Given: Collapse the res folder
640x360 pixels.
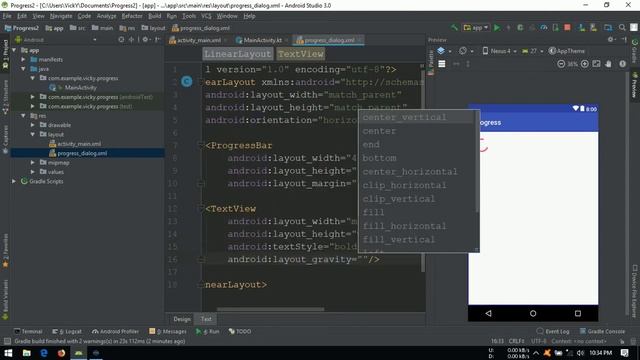Looking at the screenshot, I should 24,116.
